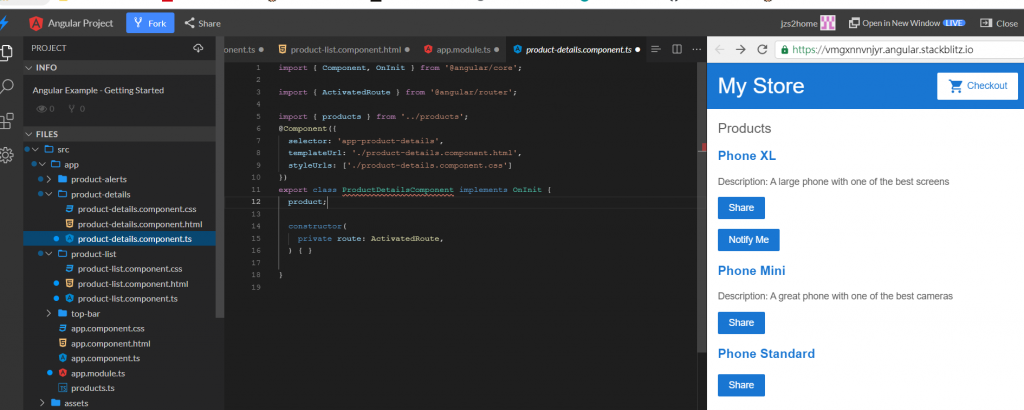Click Share under Phone XL
Image resolution: width=1024 pixels, height=410 pixels.
741,208
